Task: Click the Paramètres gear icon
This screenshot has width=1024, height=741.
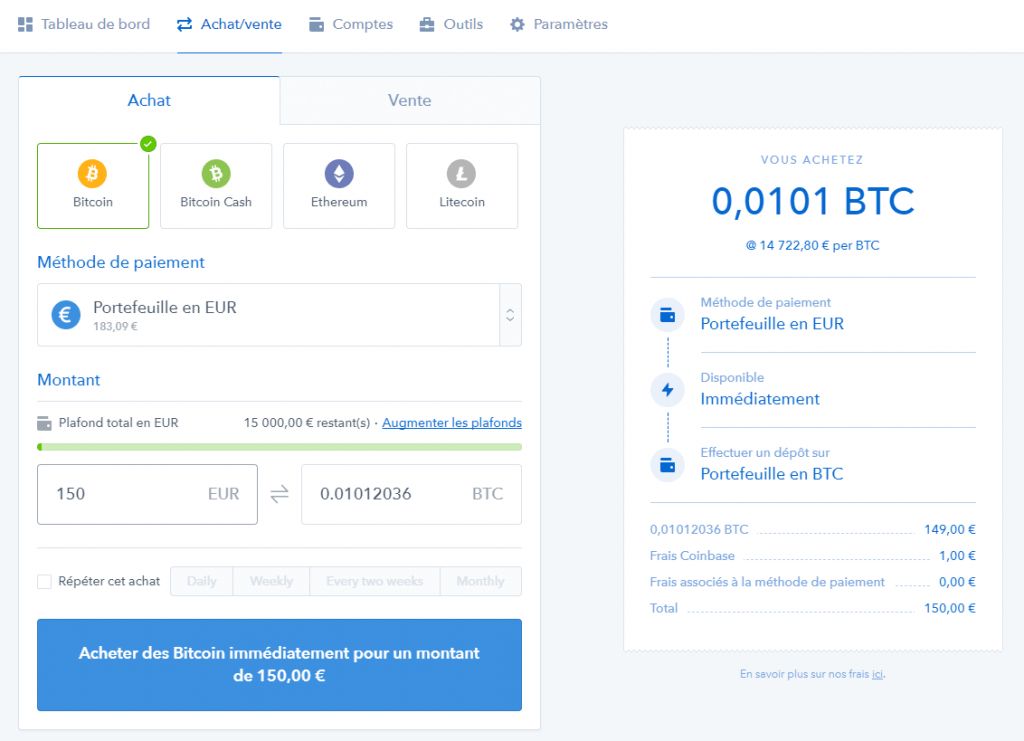Action: 517,25
